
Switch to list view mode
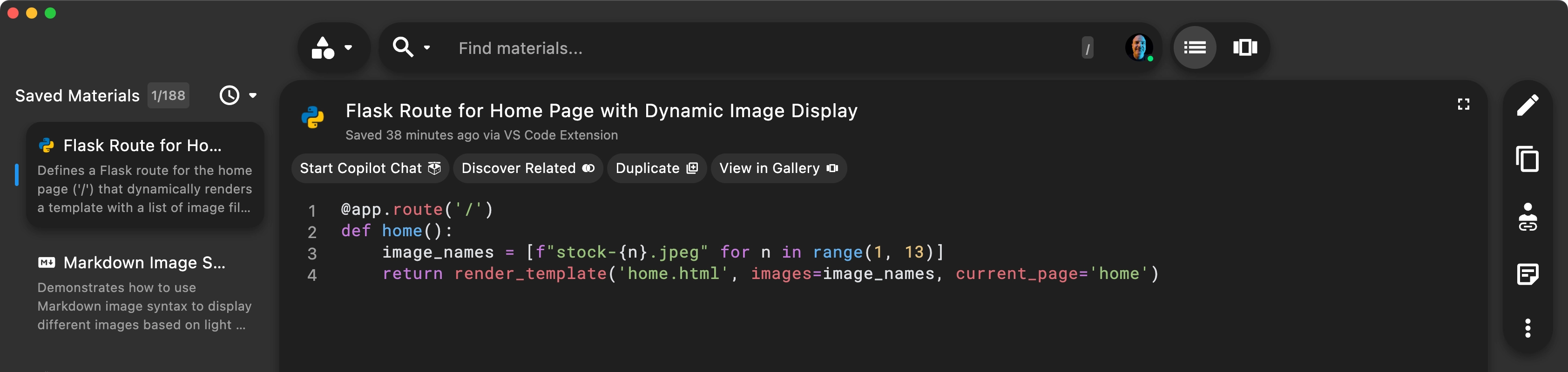[1194, 47]
